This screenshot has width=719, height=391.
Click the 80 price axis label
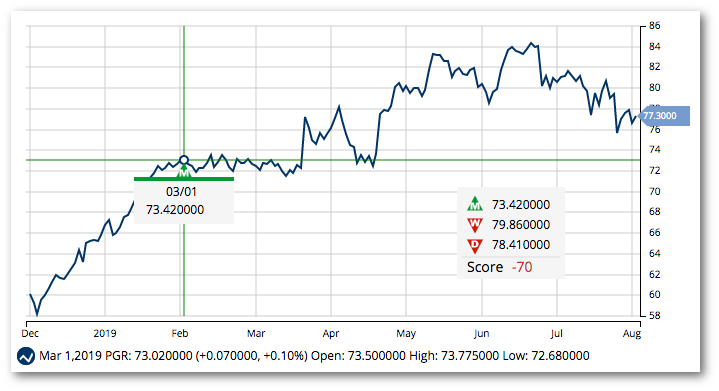click(655, 88)
